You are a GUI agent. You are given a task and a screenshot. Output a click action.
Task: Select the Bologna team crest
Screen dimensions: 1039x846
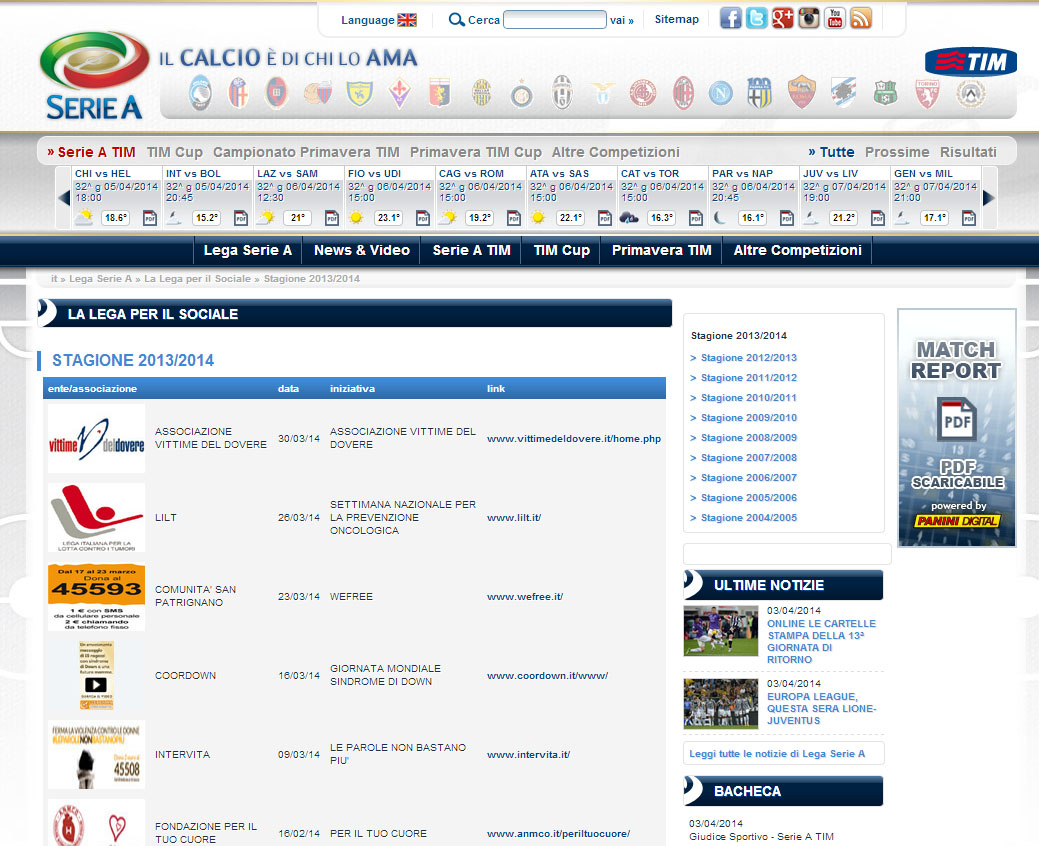tap(238, 93)
